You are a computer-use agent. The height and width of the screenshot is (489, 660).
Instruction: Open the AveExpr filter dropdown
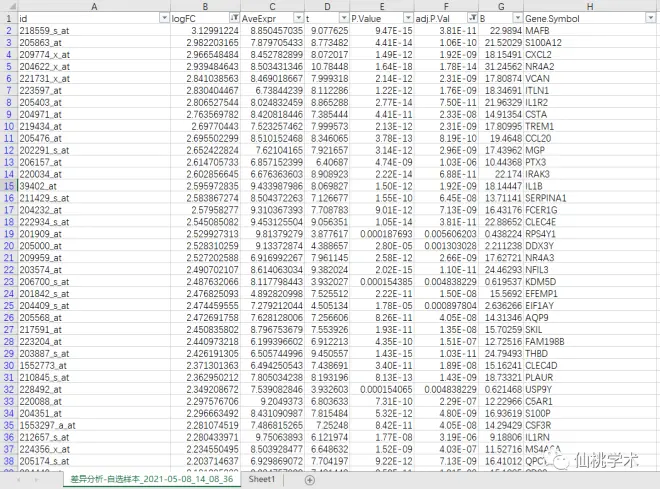(x=298, y=18)
